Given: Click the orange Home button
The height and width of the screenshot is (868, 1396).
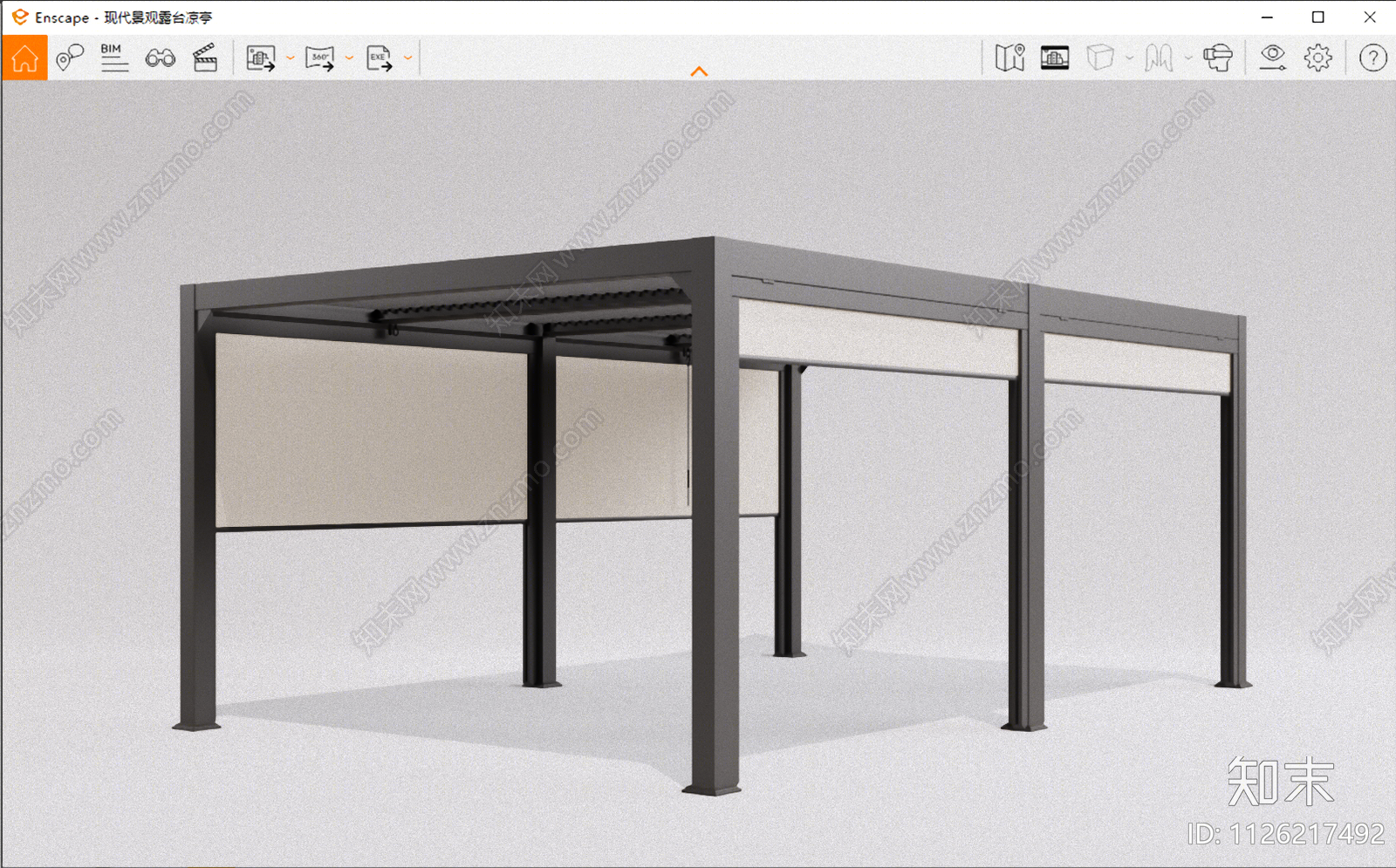Looking at the screenshot, I should [24, 58].
